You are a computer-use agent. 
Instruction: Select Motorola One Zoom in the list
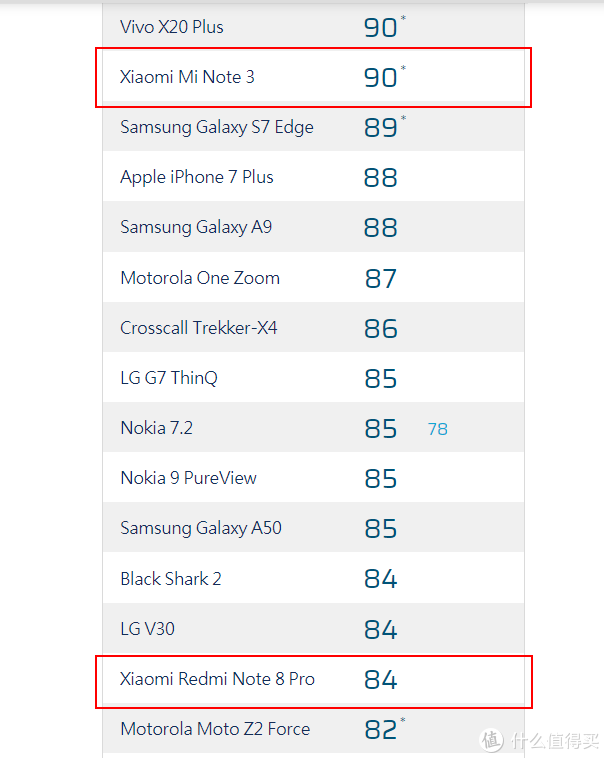[x=200, y=278]
